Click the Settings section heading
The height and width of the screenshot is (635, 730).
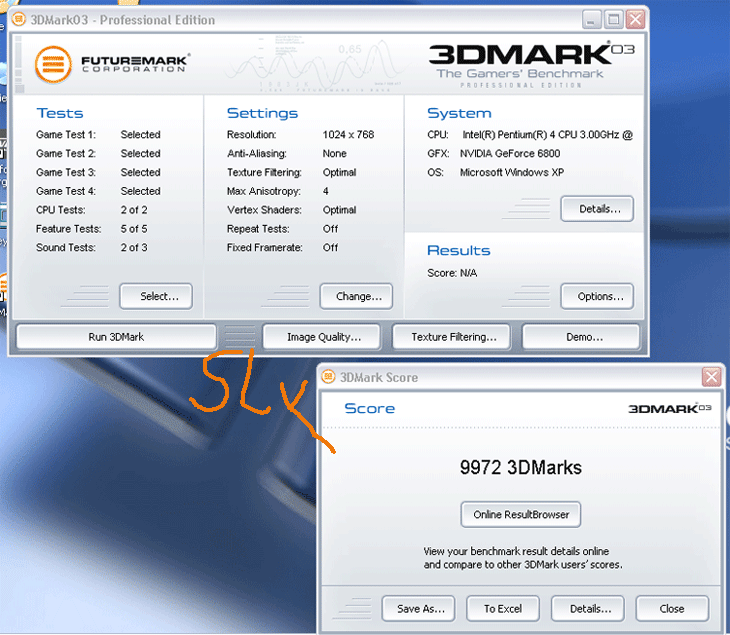click(x=262, y=113)
